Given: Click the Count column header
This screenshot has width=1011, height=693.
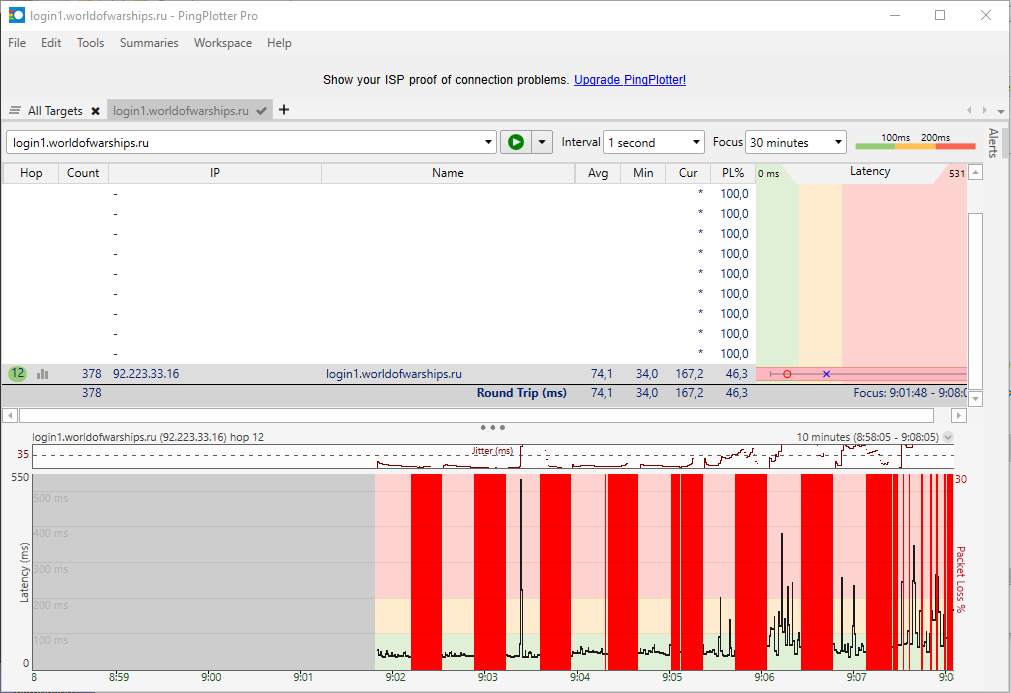Looking at the screenshot, I should pos(83,173).
